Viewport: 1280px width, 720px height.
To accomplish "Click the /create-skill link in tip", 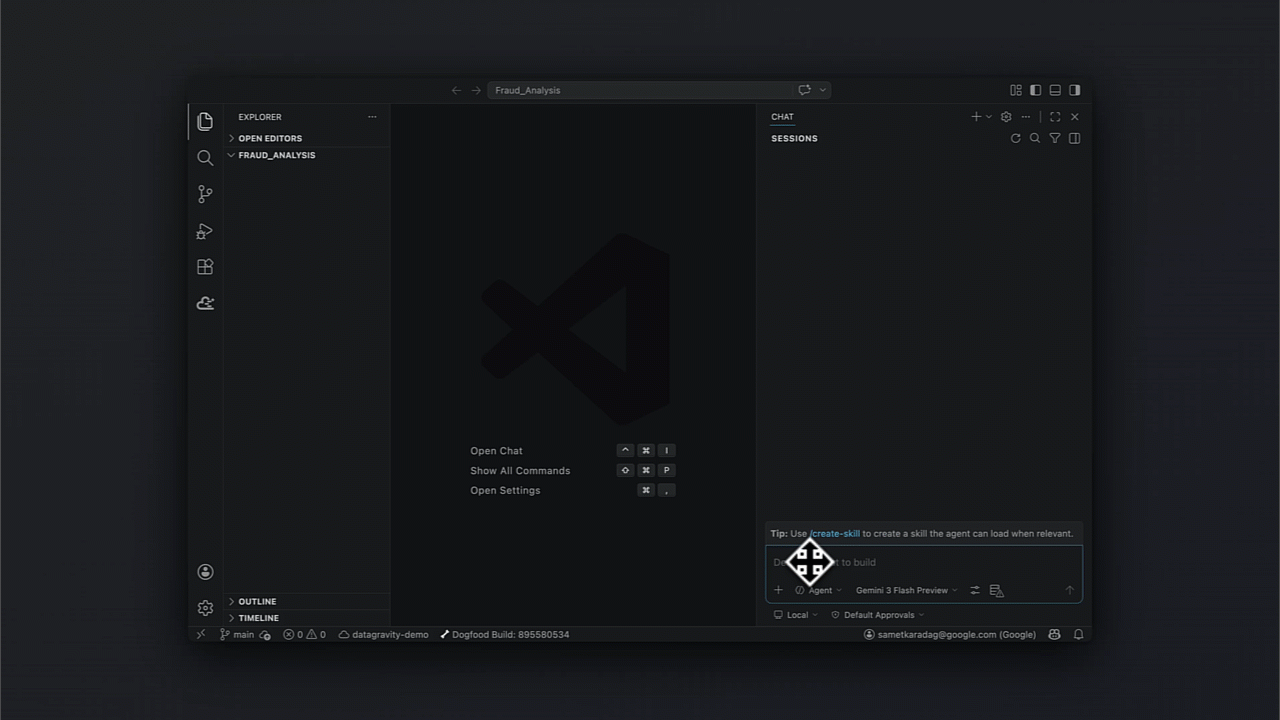I will 835,534.
